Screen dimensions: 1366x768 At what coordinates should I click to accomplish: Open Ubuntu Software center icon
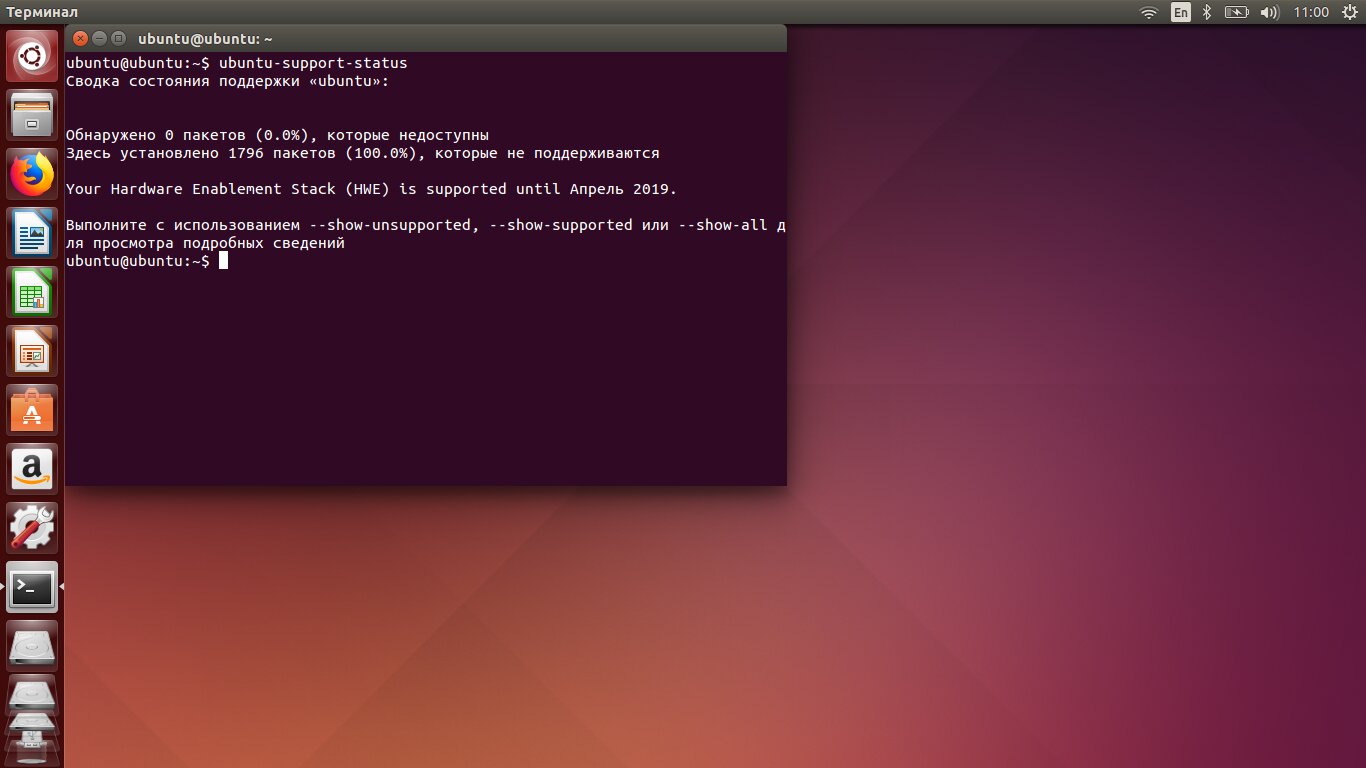[33, 411]
